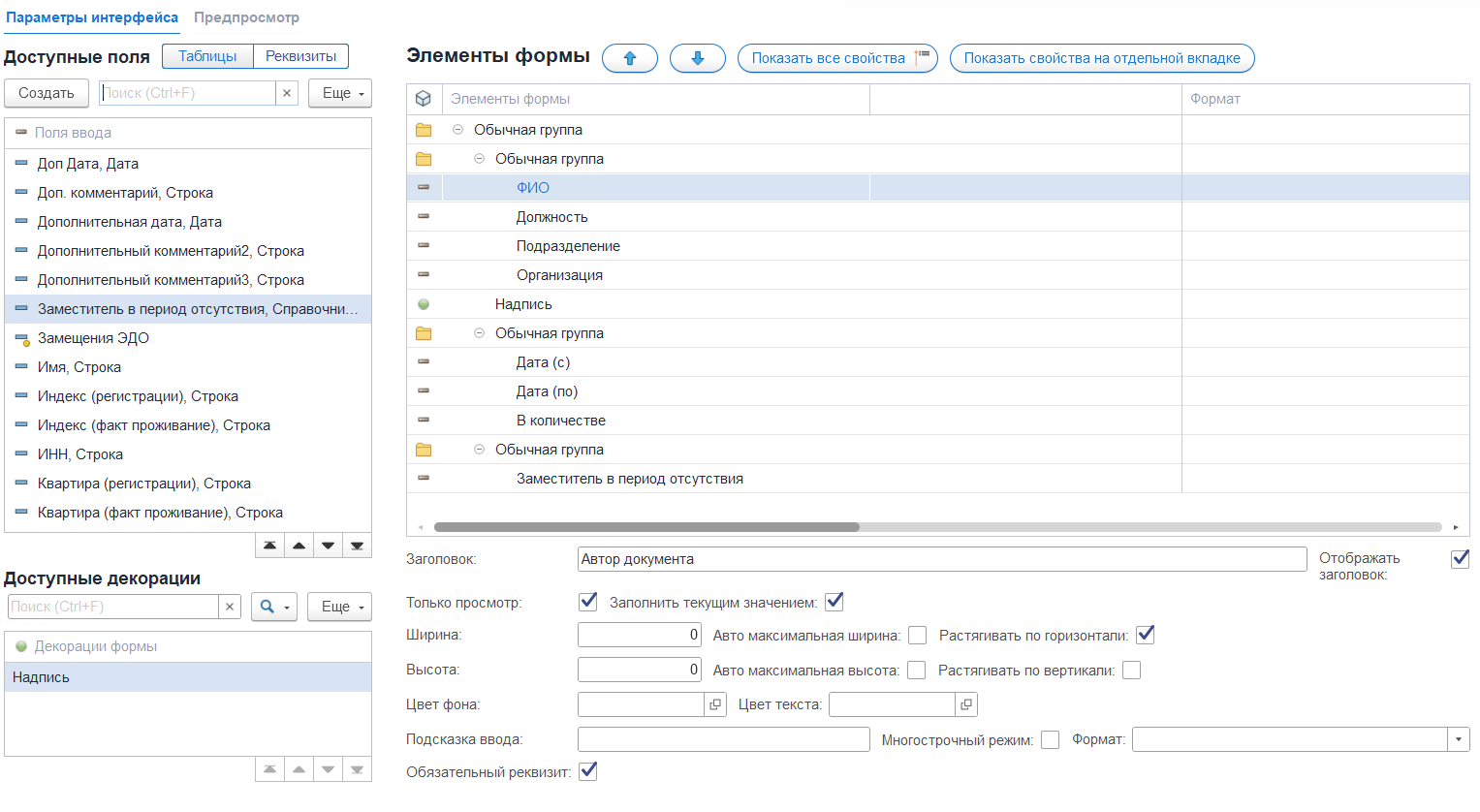Move field to bottom of list
The image size is (1480, 812).
coord(357,546)
